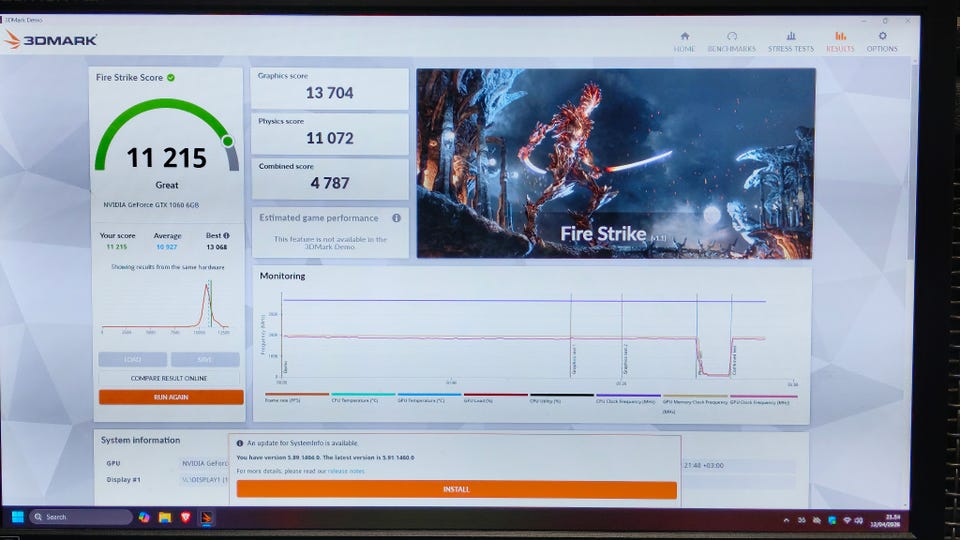Click Compare Result Online
960x540 pixels.
click(169, 378)
